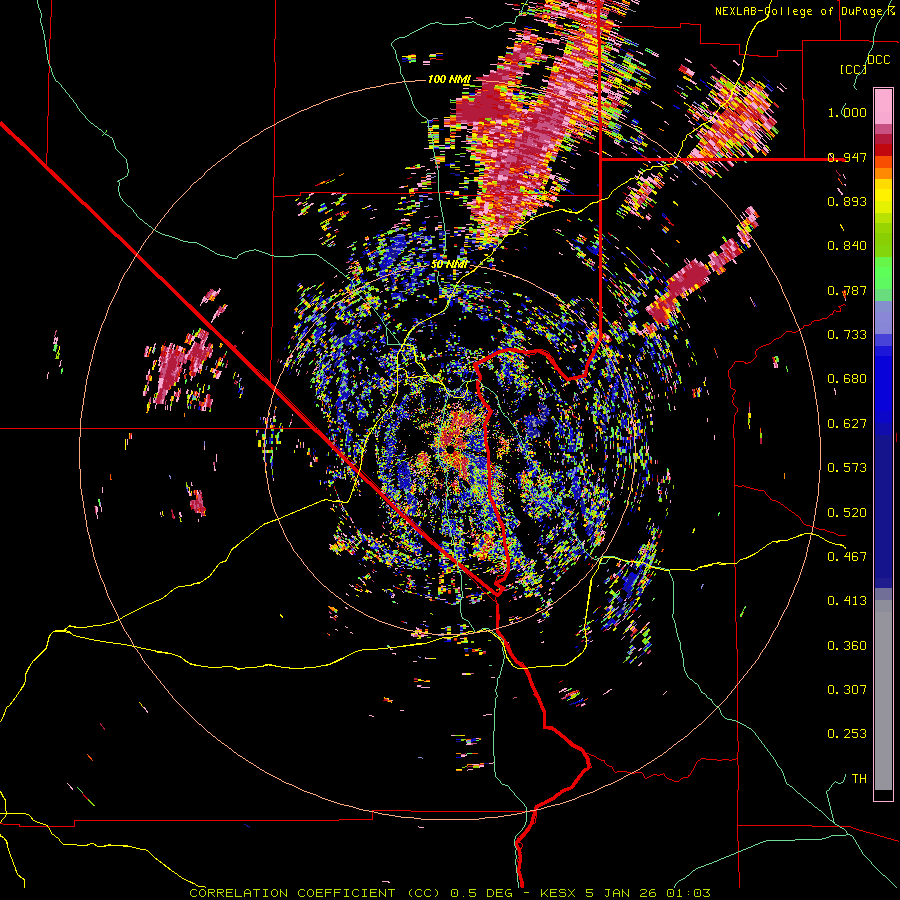Click the 100 NMI range ring label
Image resolution: width=900 pixels, height=900 pixels.
[449, 79]
